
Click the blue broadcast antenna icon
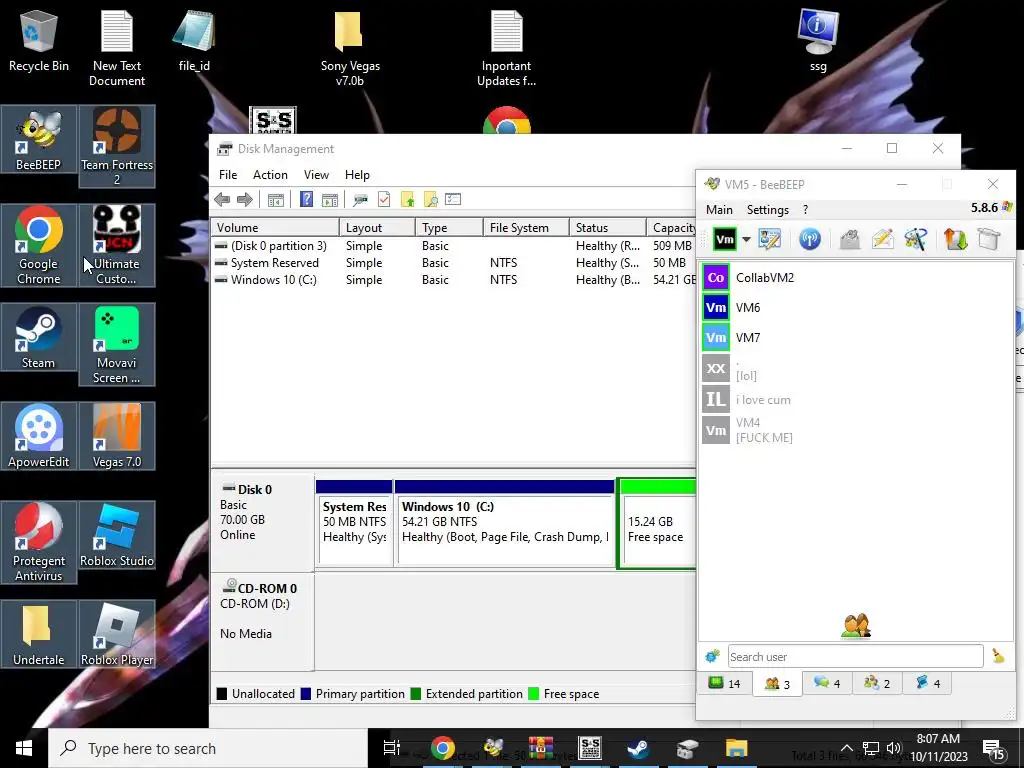click(x=810, y=240)
